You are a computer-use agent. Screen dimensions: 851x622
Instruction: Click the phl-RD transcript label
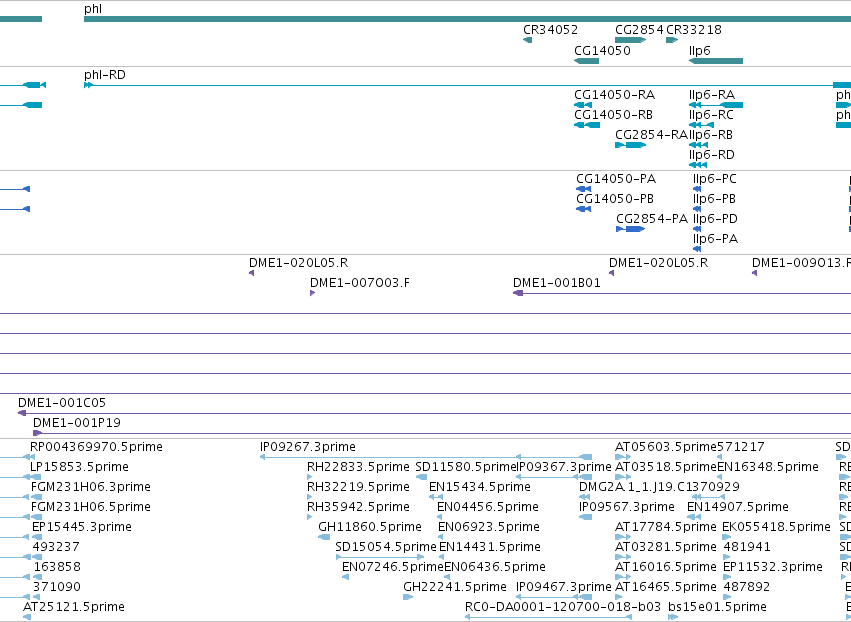[105, 75]
